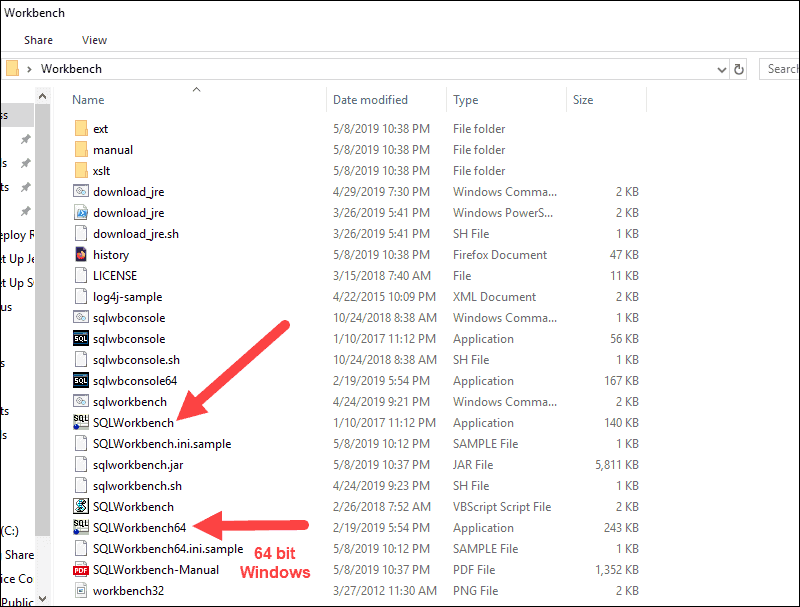Image resolution: width=800 pixels, height=607 pixels.
Task: Sort by Date modified column header
Action: point(370,100)
